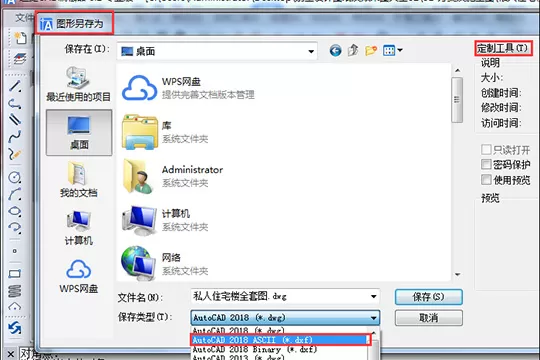Image resolution: width=540 pixels, height=360 pixels.
Task: Click the file list scrollbar thumb
Action: [457, 100]
